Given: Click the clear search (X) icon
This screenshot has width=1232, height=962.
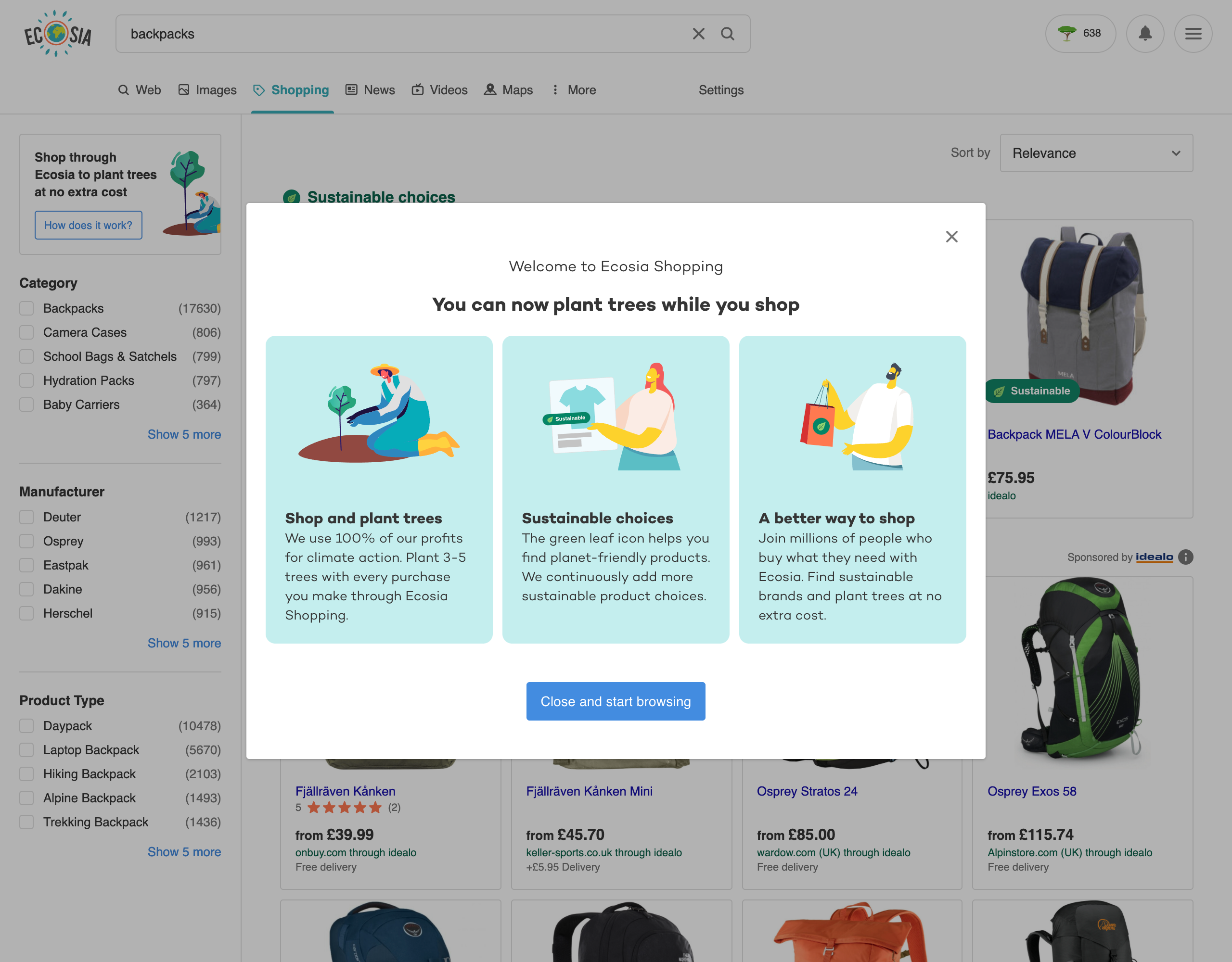Looking at the screenshot, I should pos(699,33).
